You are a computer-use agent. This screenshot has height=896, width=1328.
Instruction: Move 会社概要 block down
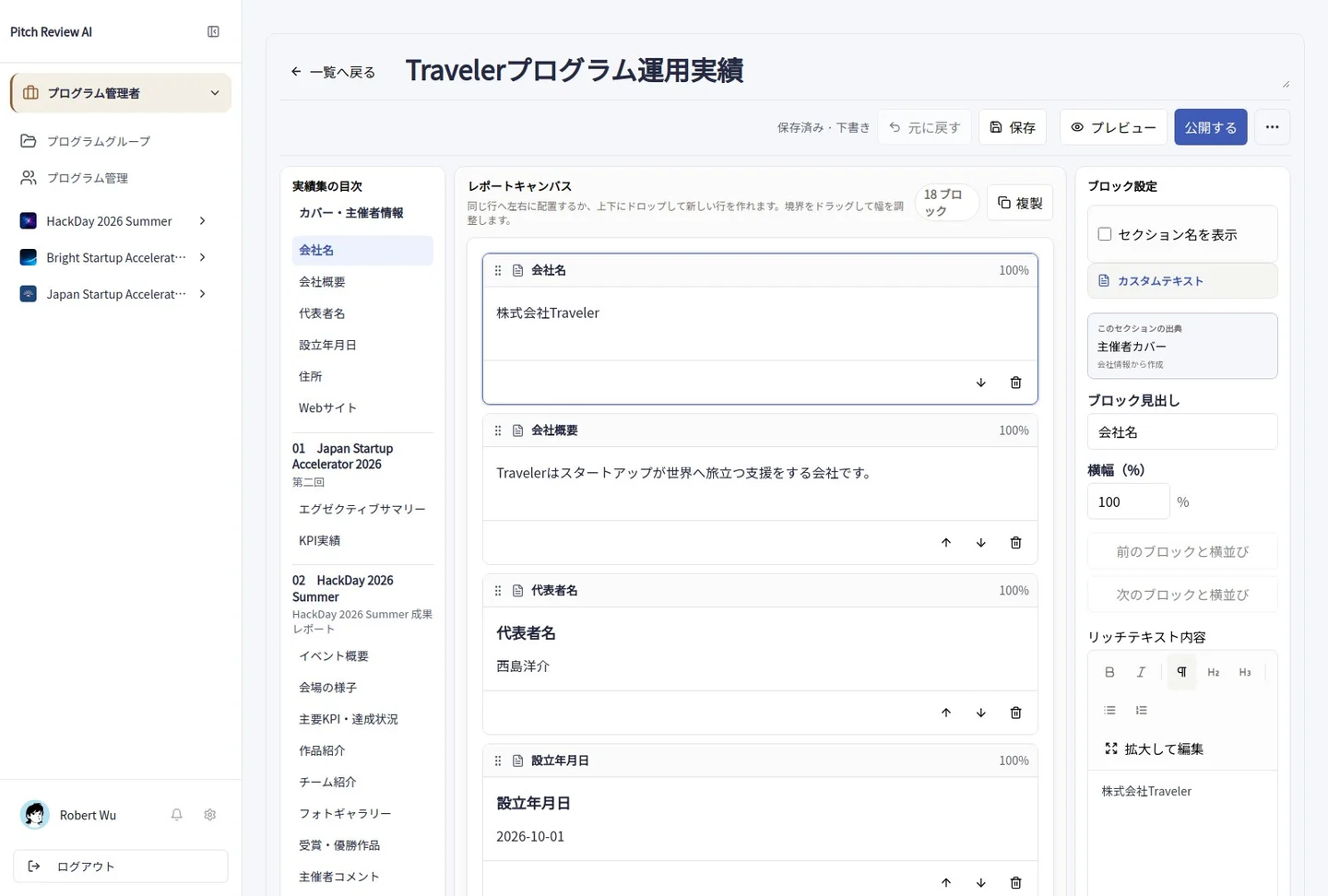click(x=981, y=543)
